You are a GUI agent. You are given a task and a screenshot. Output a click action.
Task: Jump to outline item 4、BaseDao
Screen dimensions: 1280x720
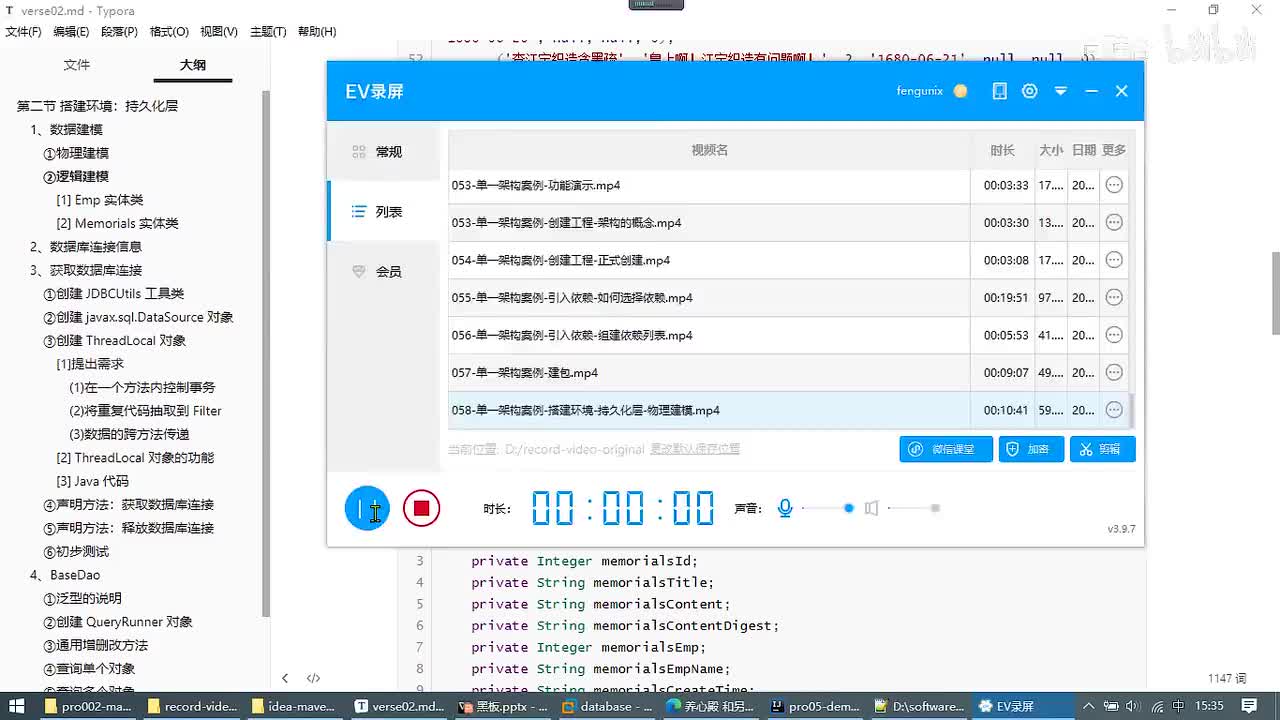(x=65, y=575)
